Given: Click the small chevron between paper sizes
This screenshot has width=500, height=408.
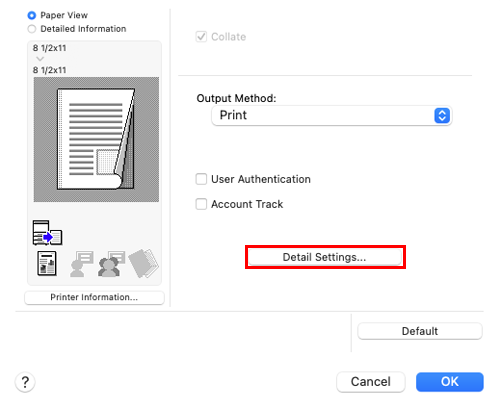Looking at the screenshot, I should (x=40, y=59).
